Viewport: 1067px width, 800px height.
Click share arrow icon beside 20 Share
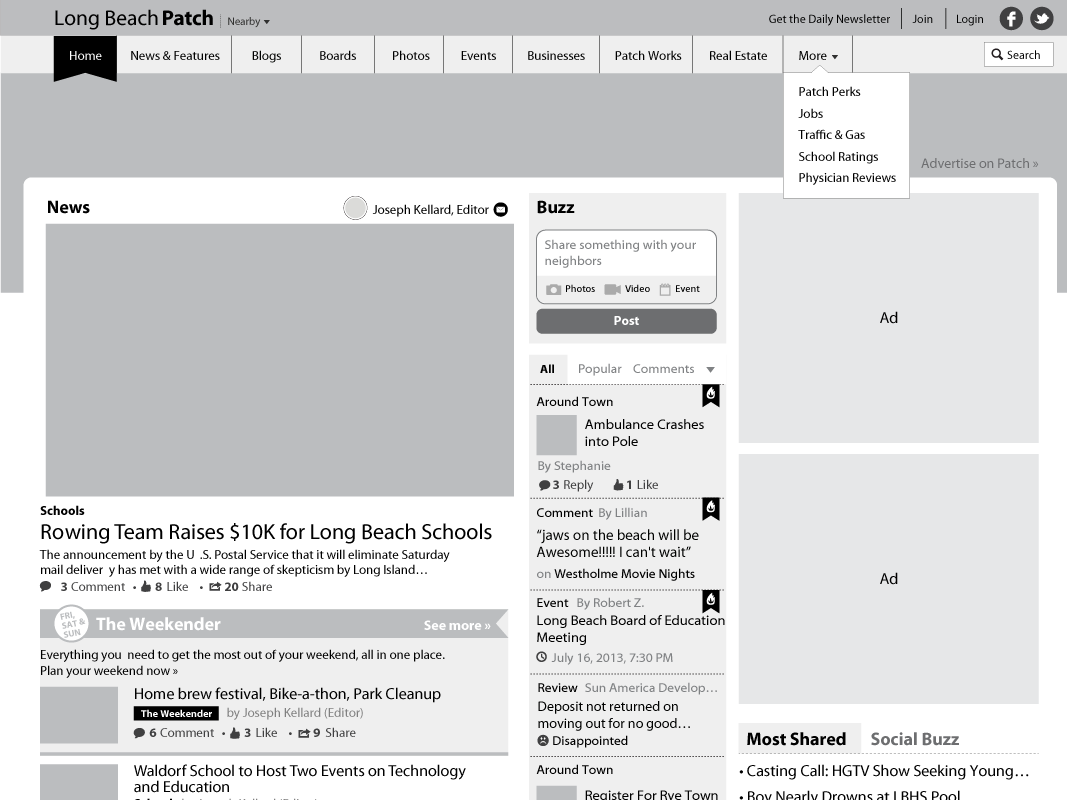pos(215,586)
